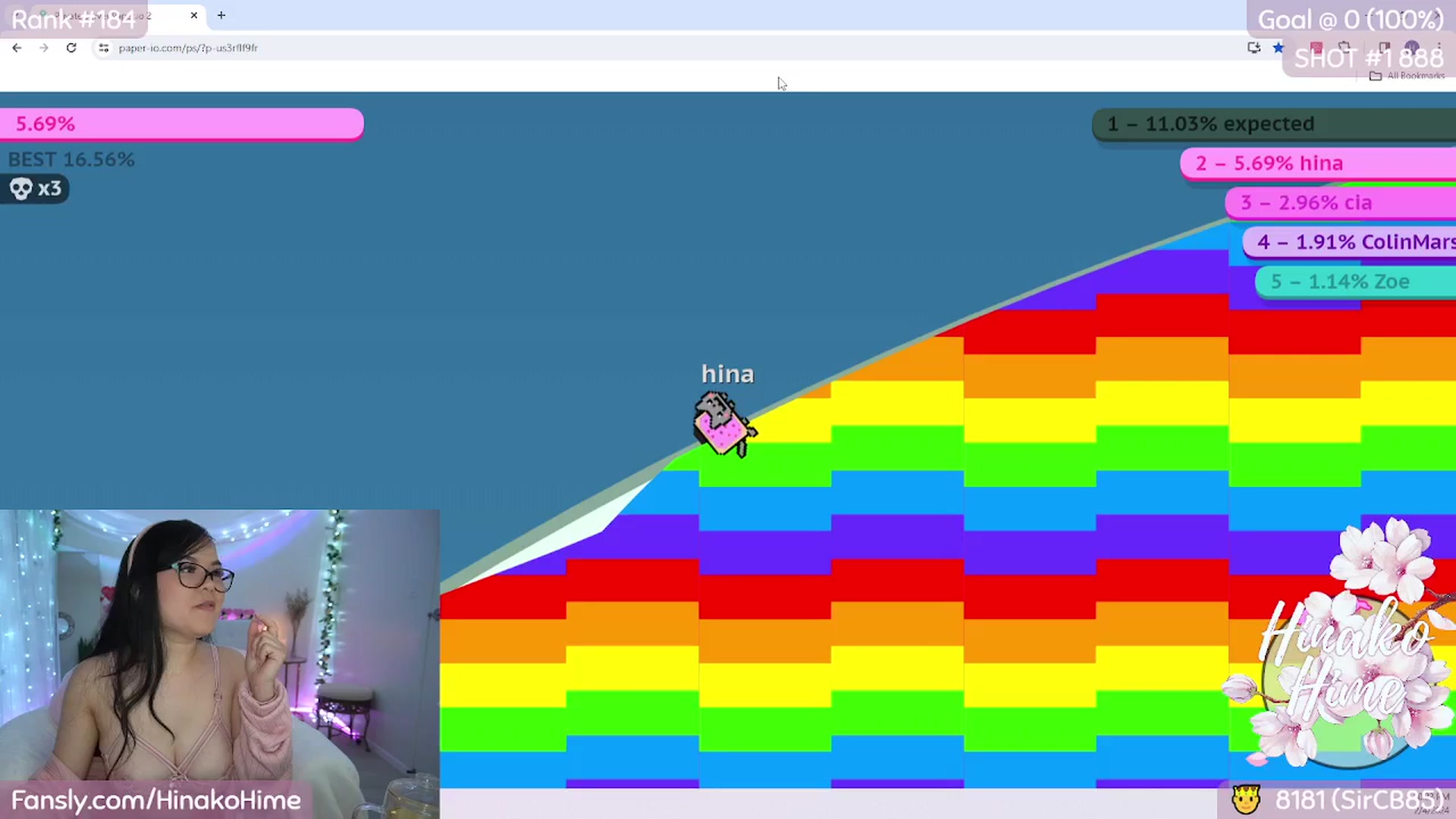Open the side panel icon in toolbar
Image resolution: width=1456 pixels, height=819 pixels.
point(1385,47)
